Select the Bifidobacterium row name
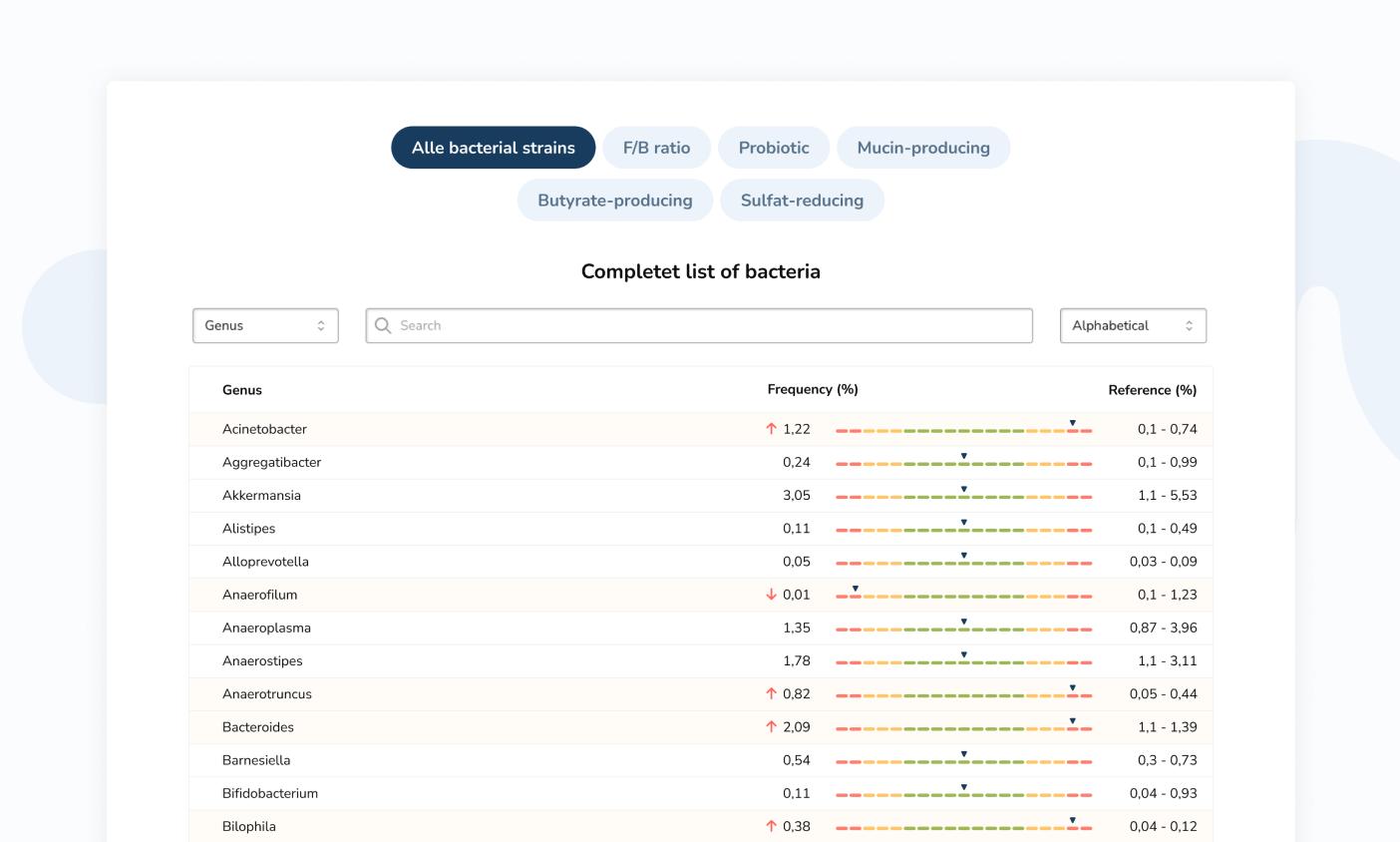 pos(270,793)
